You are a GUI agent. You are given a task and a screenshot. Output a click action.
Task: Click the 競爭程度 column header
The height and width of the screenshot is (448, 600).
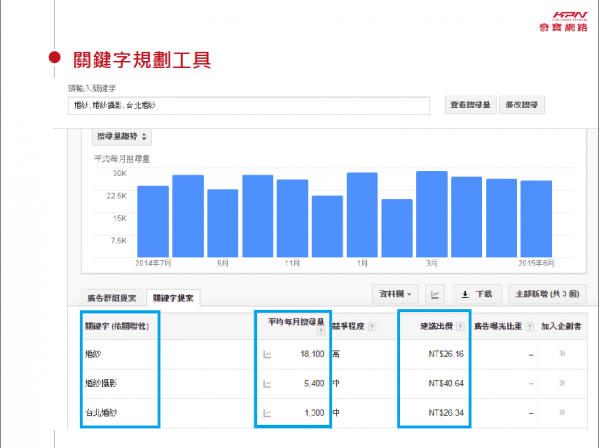click(x=348, y=326)
